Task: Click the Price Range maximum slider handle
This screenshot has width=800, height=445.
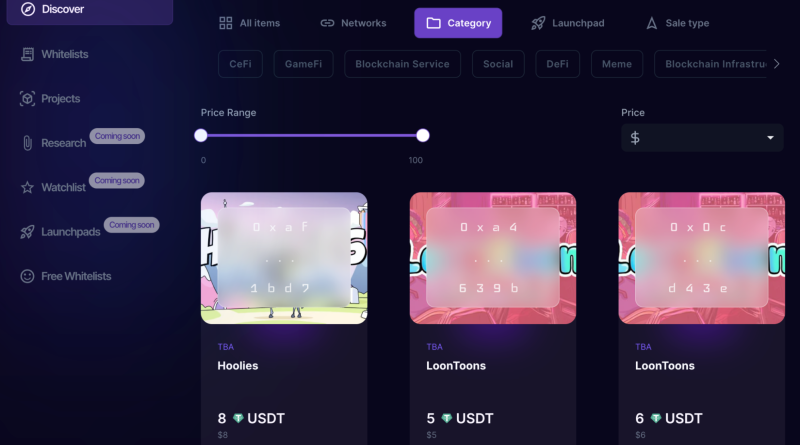Action: 422,135
